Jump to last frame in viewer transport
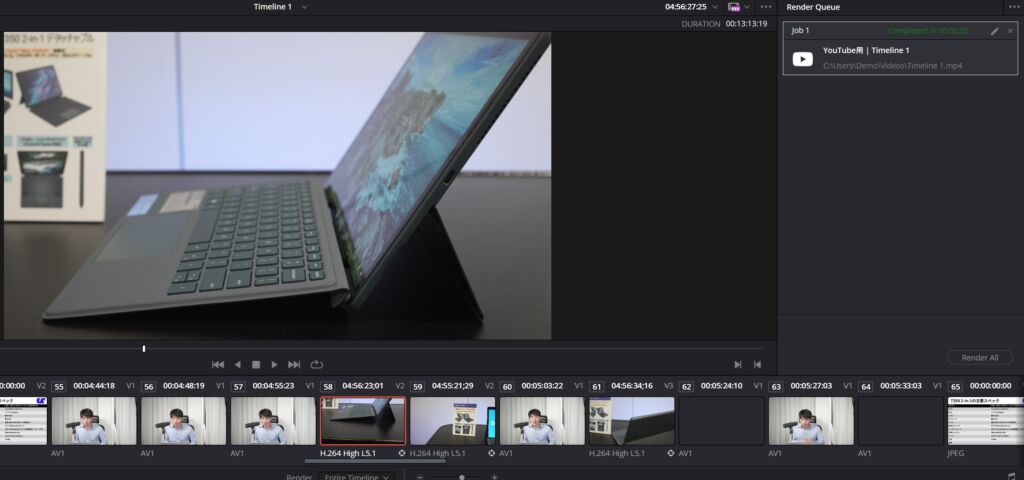Viewport: 1024px width, 480px height. coord(295,364)
